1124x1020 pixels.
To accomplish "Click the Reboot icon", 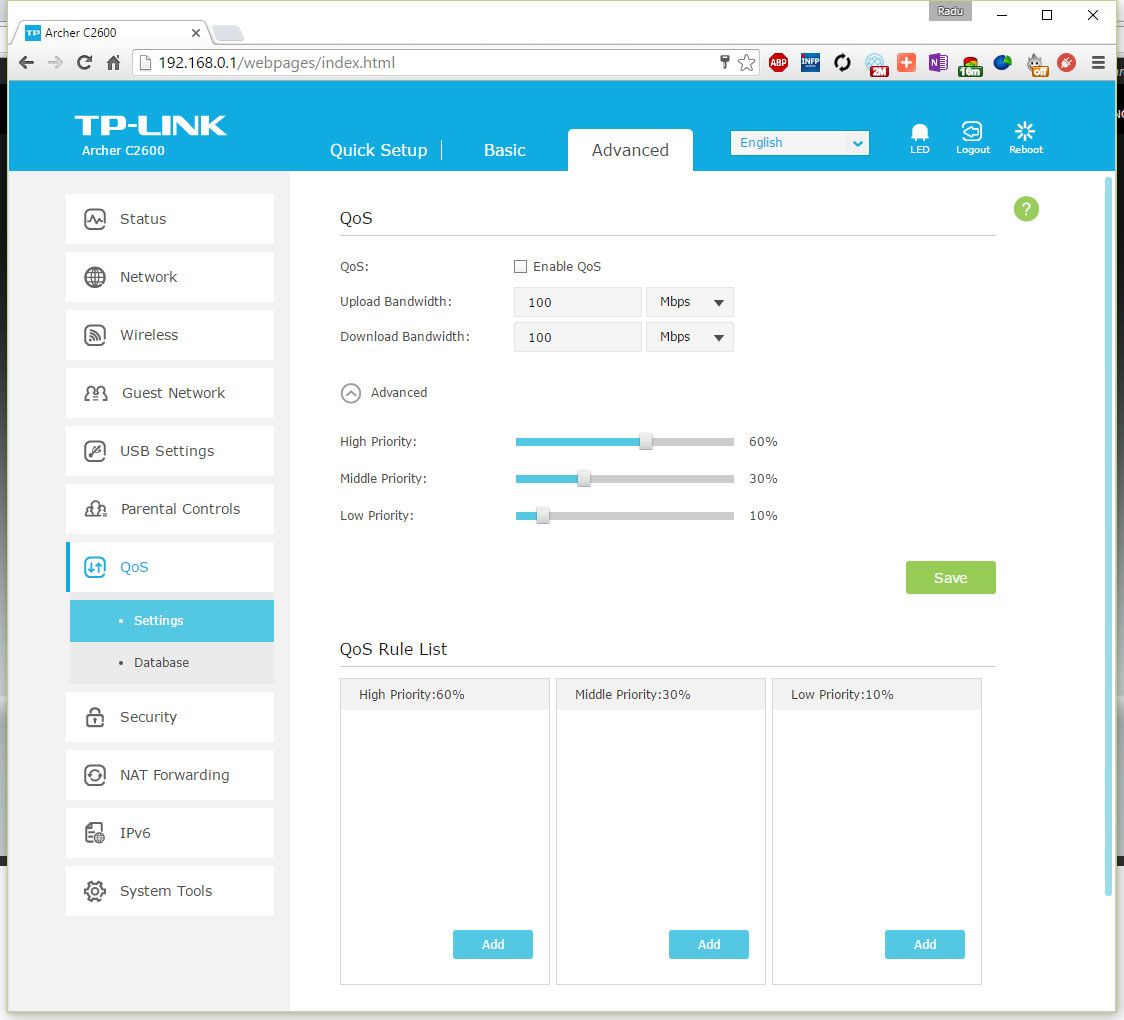I will pyautogui.click(x=1025, y=133).
